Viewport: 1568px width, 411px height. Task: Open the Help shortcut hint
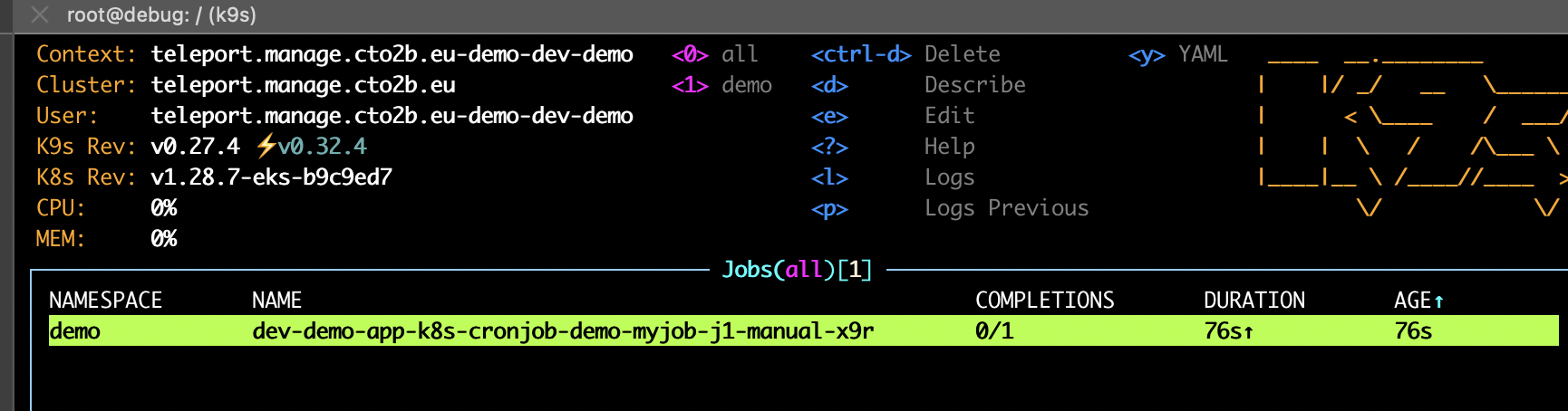coord(949,147)
